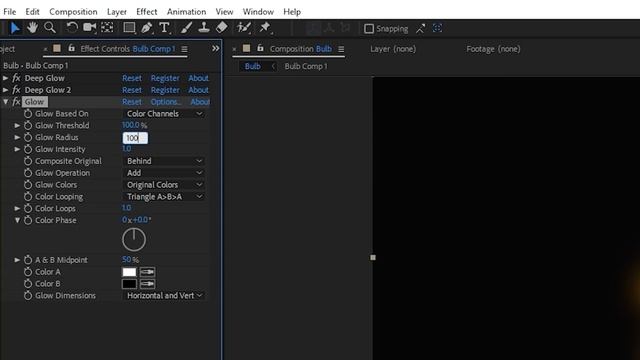The height and width of the screenshot is (360, 640).
Task: Enable the Snapping checkbox
Action: (369, 29)
